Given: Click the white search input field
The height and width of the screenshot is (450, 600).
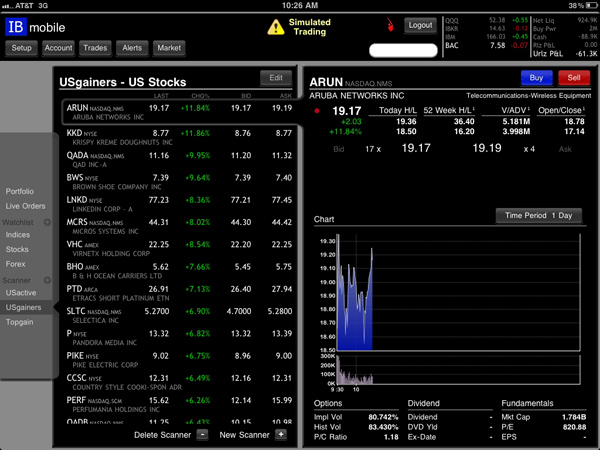Looking at the screenshot, I should 403,50.
